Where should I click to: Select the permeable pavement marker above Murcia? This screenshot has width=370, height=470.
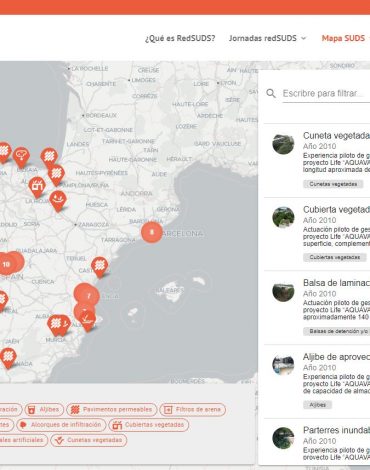click(x=55, y=325)
